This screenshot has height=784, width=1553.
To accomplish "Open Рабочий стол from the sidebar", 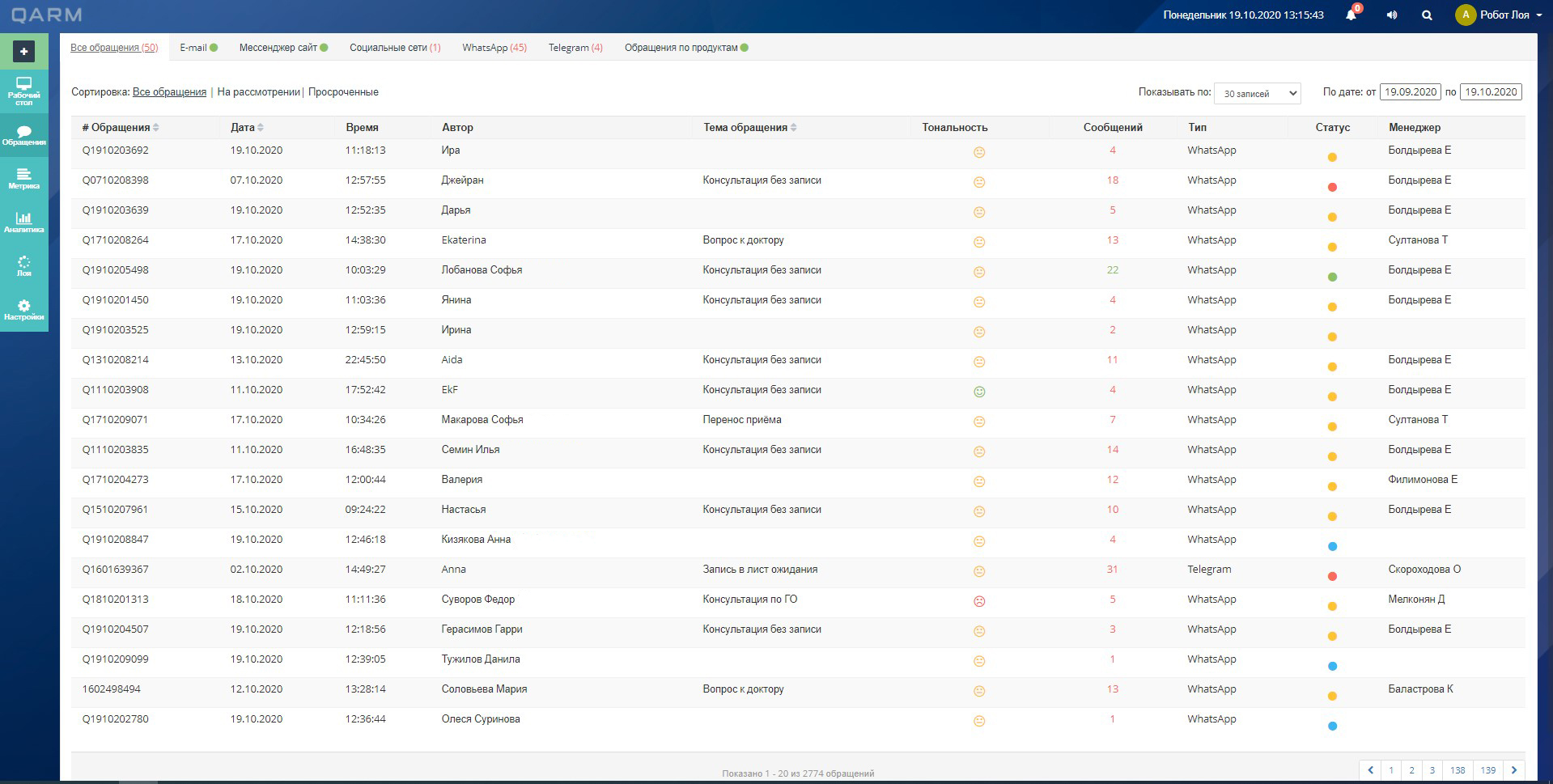I will click(23, 91).
